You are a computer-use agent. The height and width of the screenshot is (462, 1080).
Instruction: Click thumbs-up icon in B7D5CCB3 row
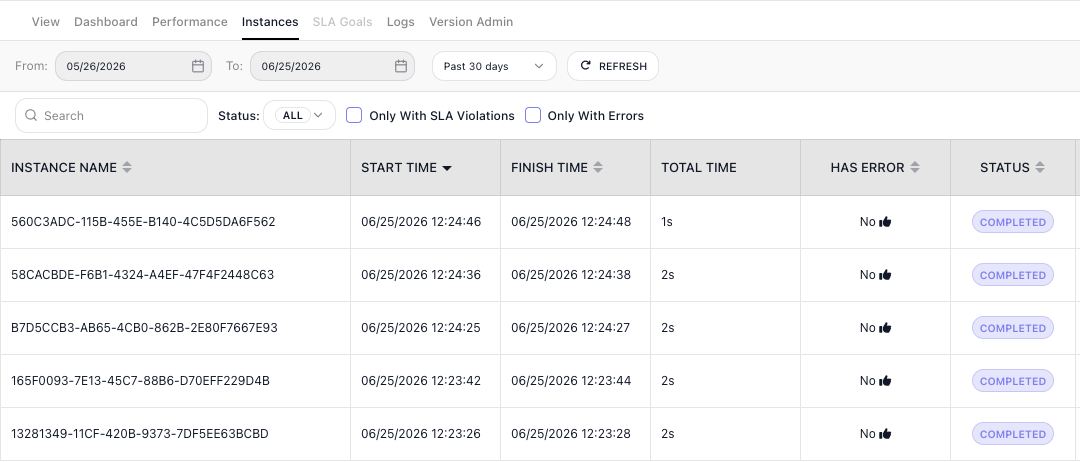pos(885,328)
